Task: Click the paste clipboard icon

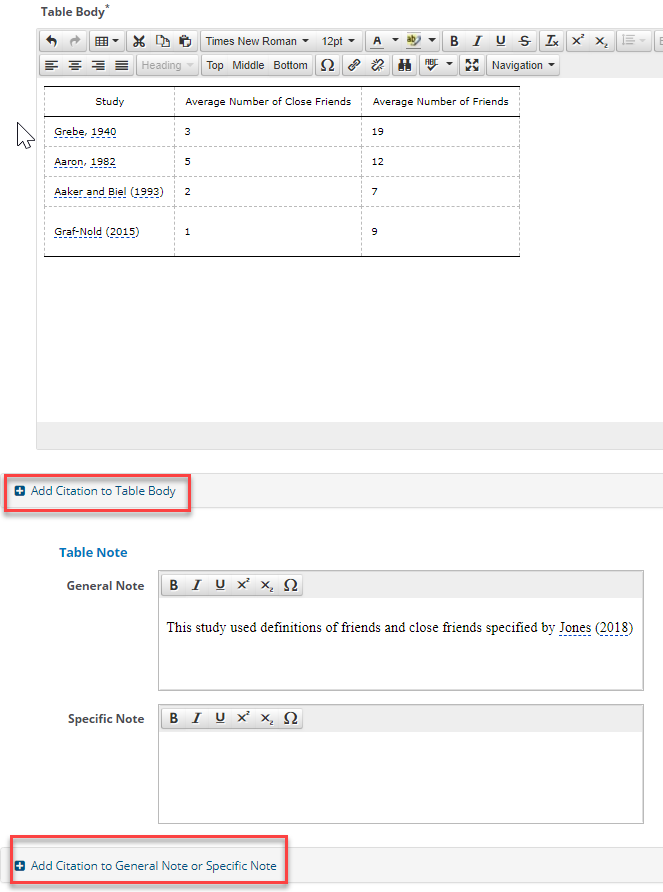Action: [x=186, y=41]
